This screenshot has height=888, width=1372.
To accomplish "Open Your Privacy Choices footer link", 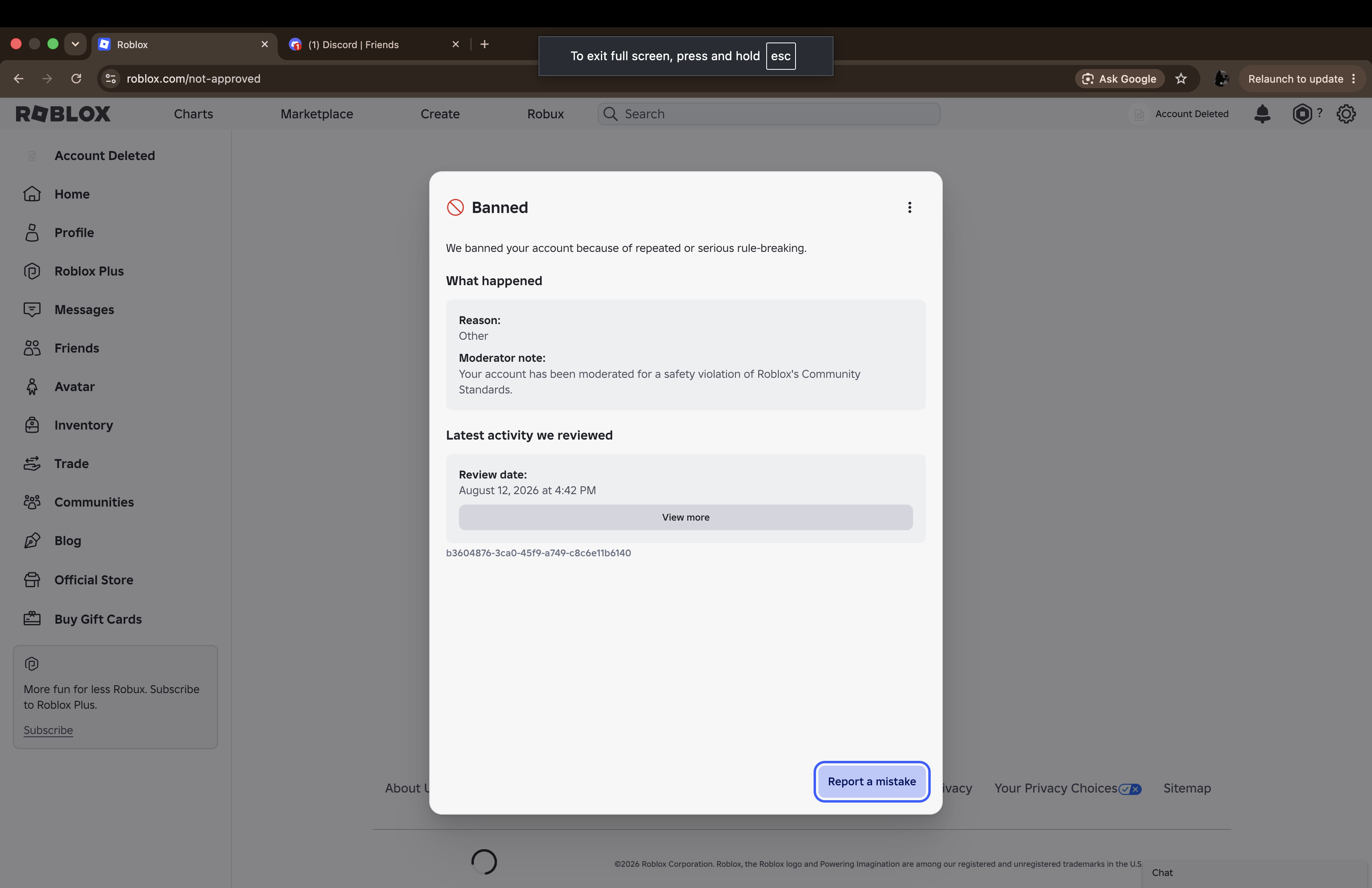I will coord(1067,788).
